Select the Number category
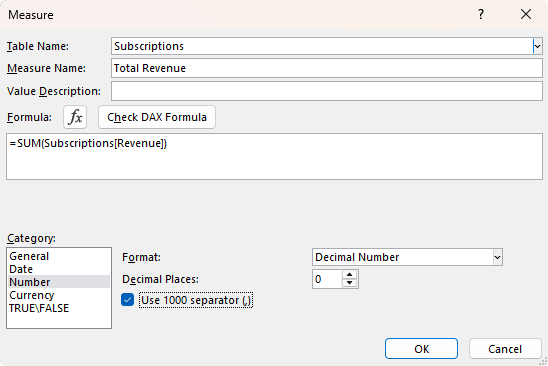Viewport: 548px width, 366px height. pyautogui.click(x=59, y=282)
